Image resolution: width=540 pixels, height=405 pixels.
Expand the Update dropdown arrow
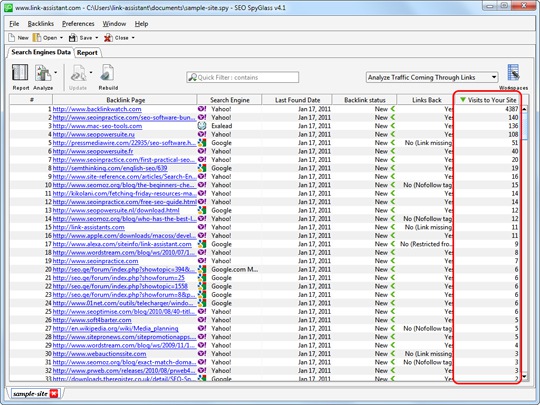coord(91,72)
